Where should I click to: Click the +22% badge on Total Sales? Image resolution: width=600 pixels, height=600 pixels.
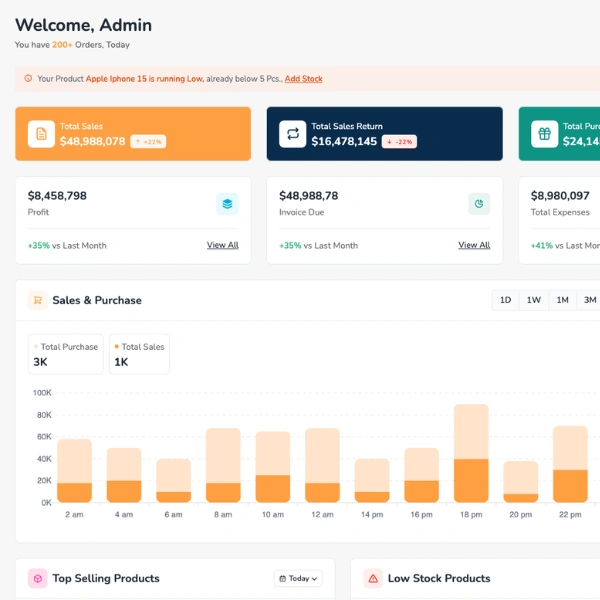(x=148, y=142)
